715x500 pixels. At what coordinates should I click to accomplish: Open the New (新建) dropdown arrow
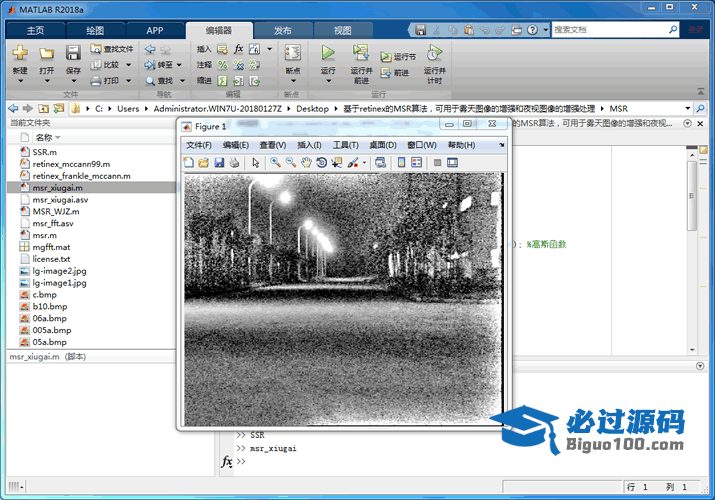[x=20, y=81]
